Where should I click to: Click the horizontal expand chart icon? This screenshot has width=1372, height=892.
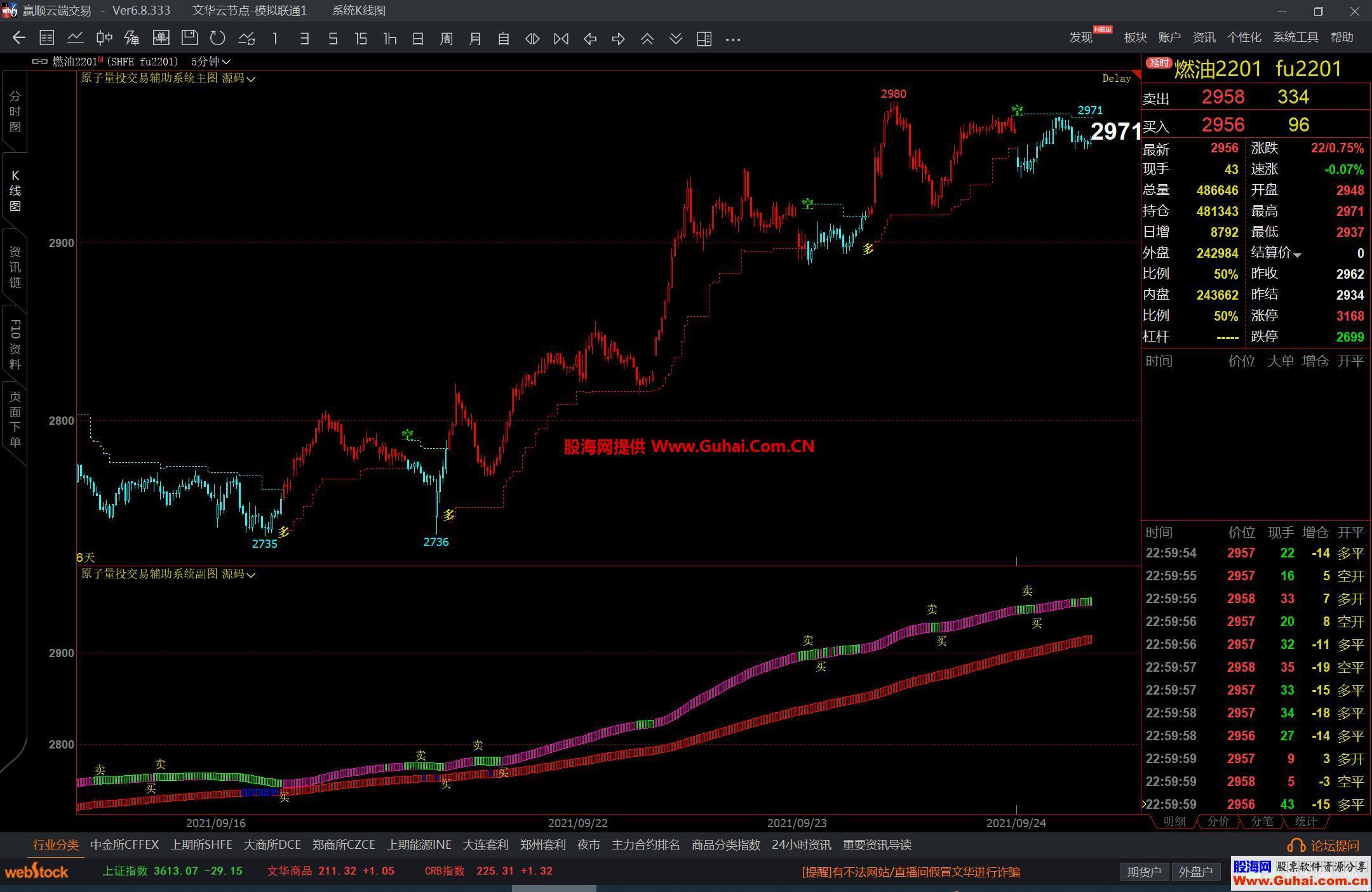[x=532, y=39]
